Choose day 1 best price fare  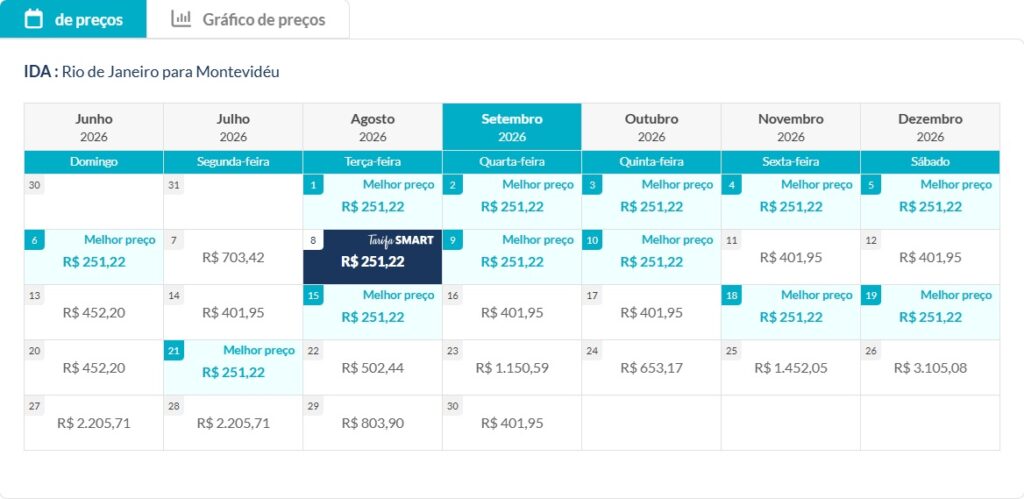(372, 202)
